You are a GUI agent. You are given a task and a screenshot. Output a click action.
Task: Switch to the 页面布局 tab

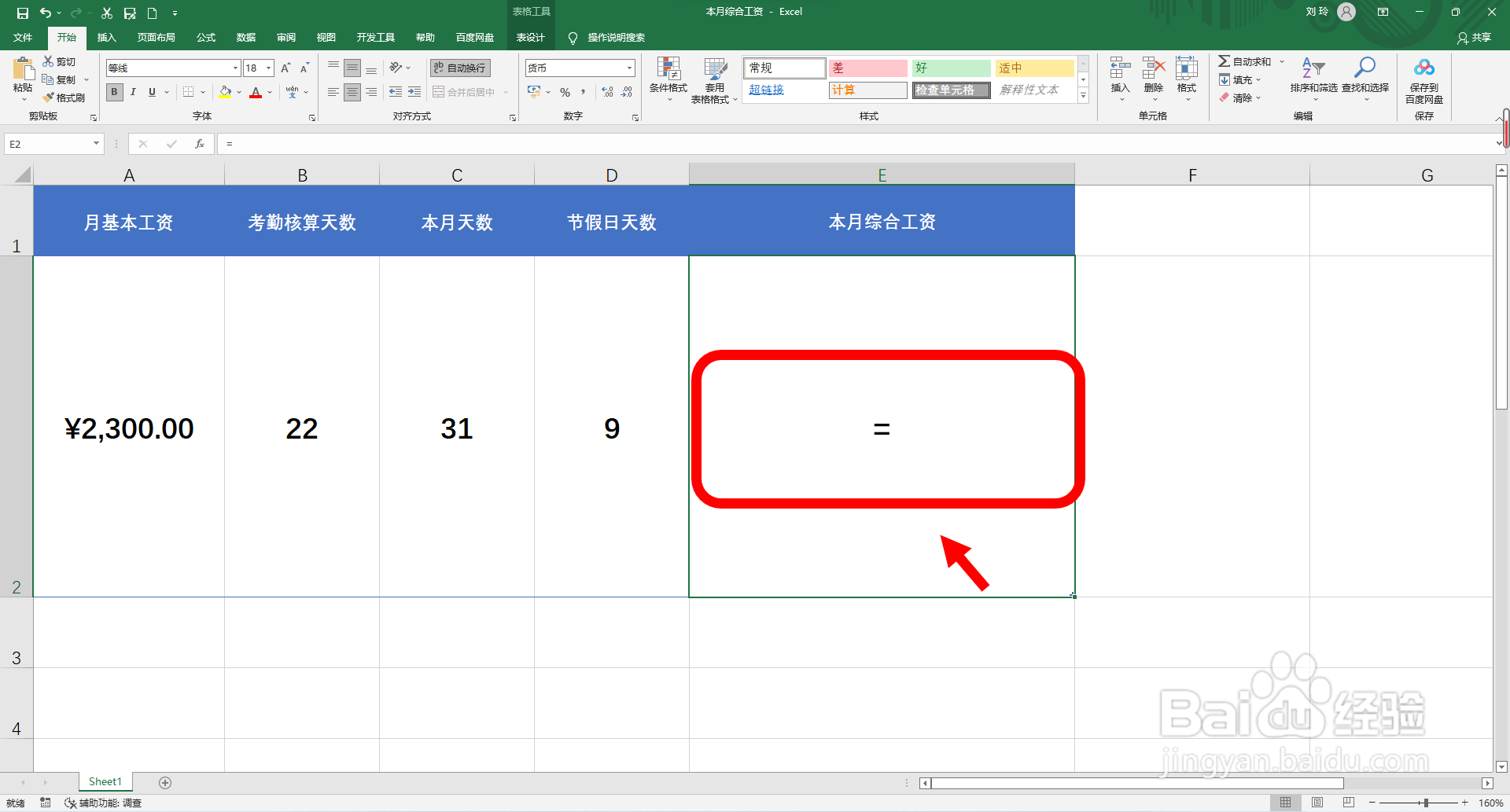[x=156, y=37]
